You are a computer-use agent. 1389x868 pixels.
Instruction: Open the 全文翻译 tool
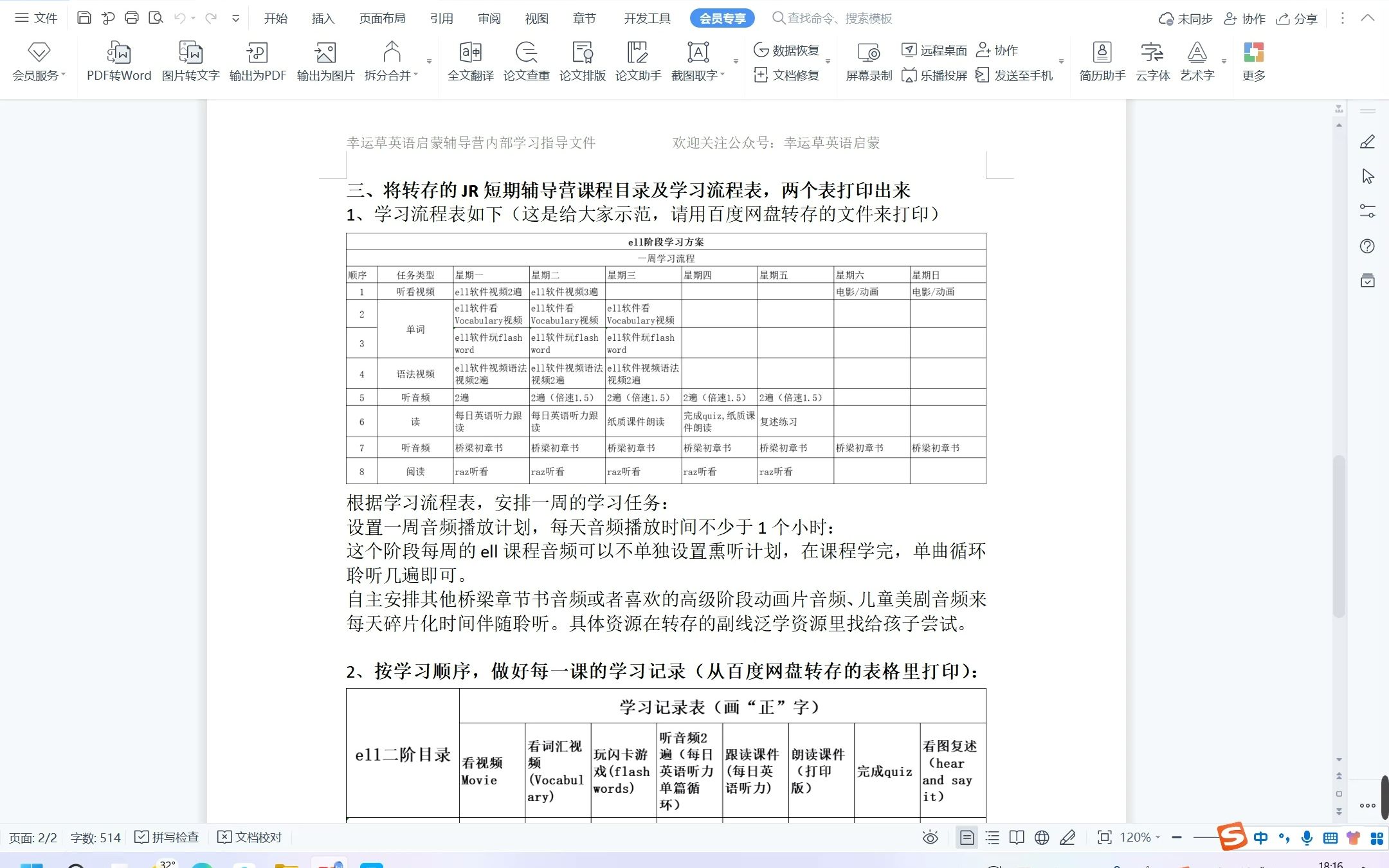click(471, 62)
